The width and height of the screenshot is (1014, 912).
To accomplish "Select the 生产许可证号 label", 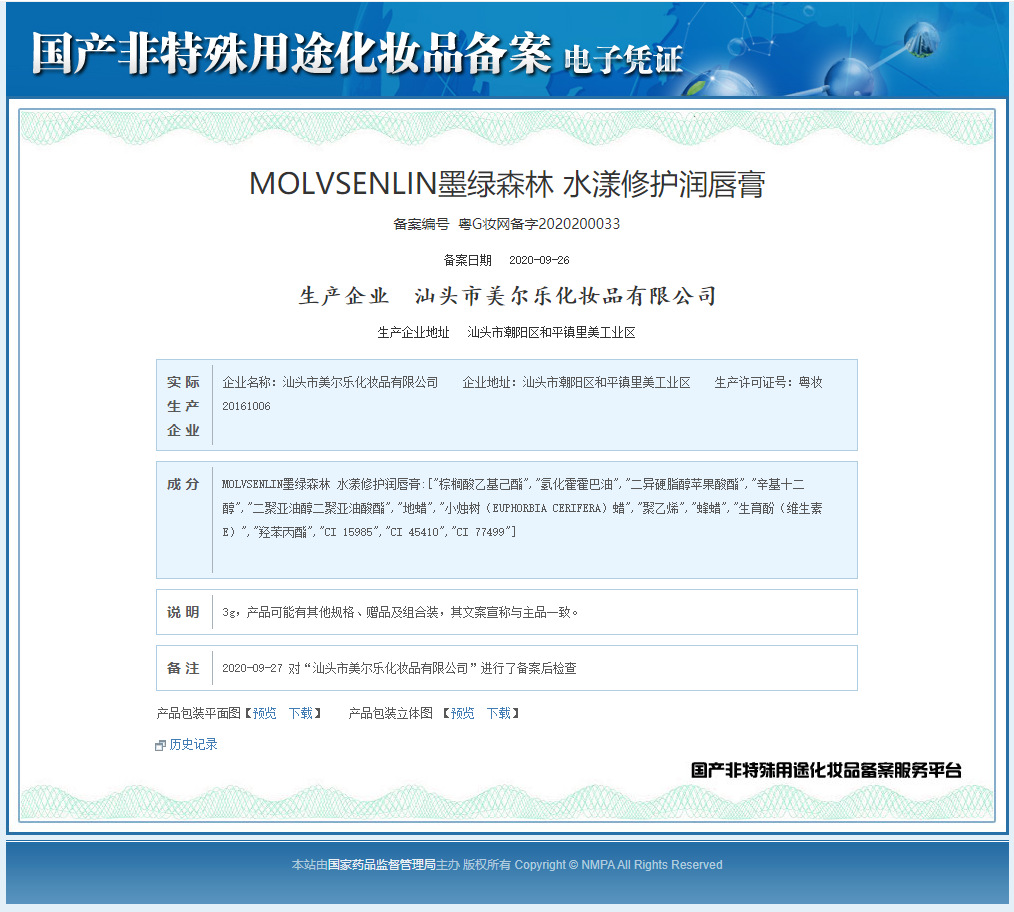I will (753, 382).
